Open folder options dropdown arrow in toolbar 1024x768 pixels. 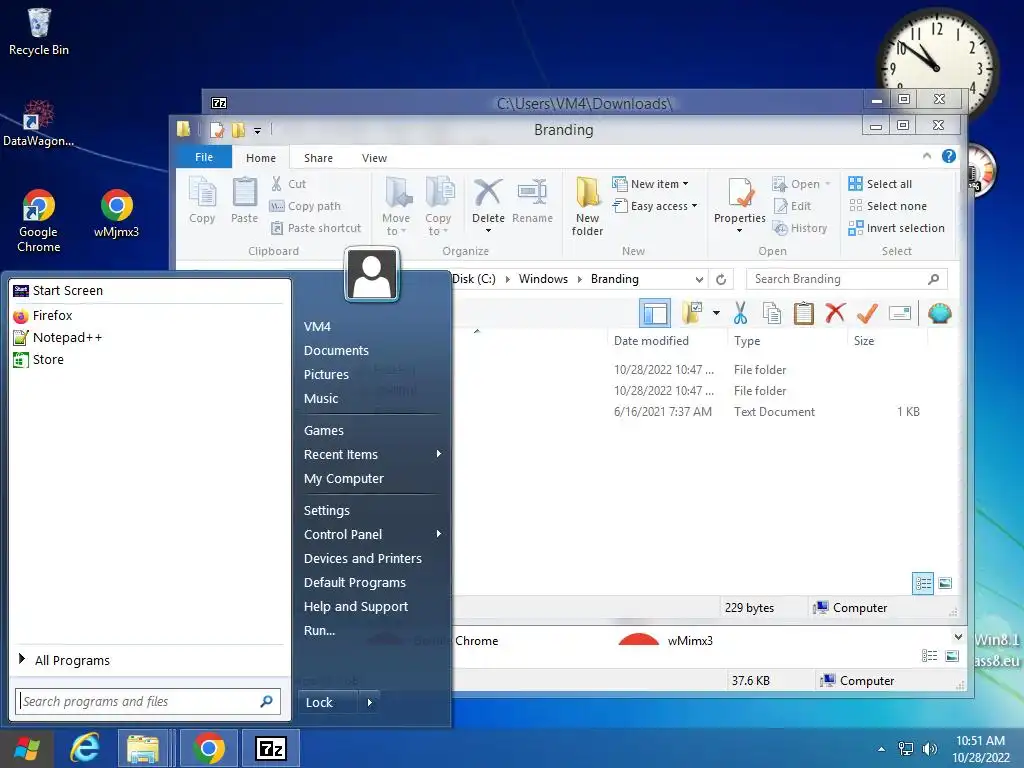pyautogui.click(x=716, y=313)
